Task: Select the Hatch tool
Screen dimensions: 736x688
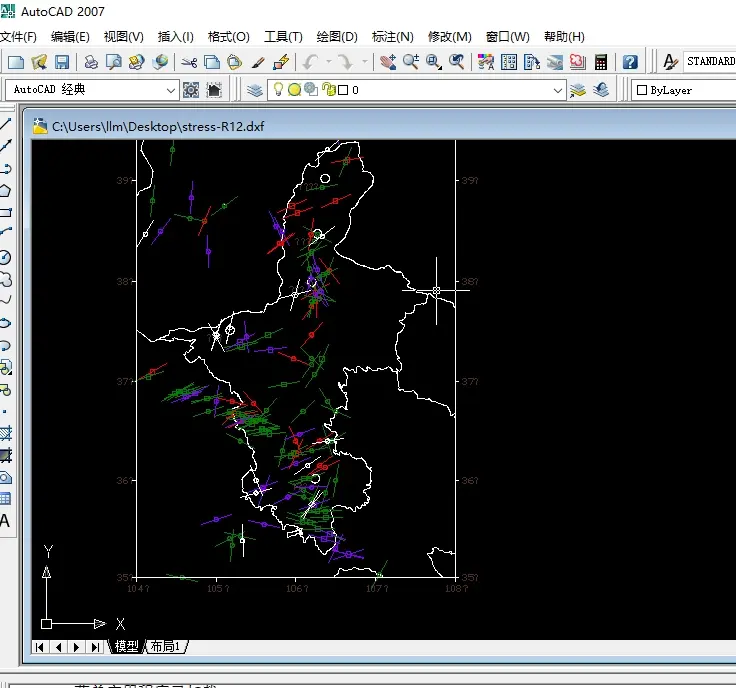Action: (x=5, y=434)
